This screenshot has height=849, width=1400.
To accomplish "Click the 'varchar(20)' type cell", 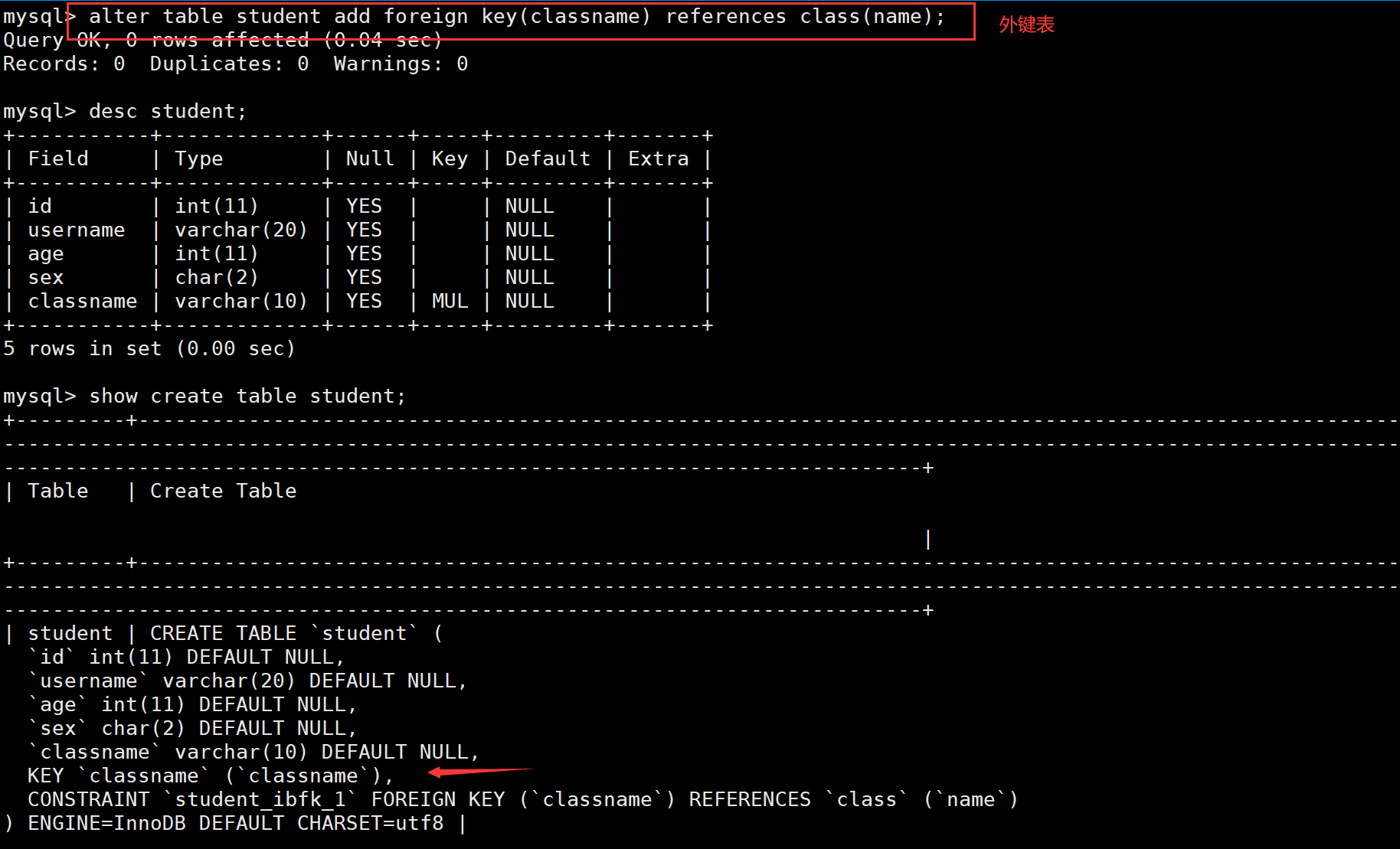I will tap(241, 230).
